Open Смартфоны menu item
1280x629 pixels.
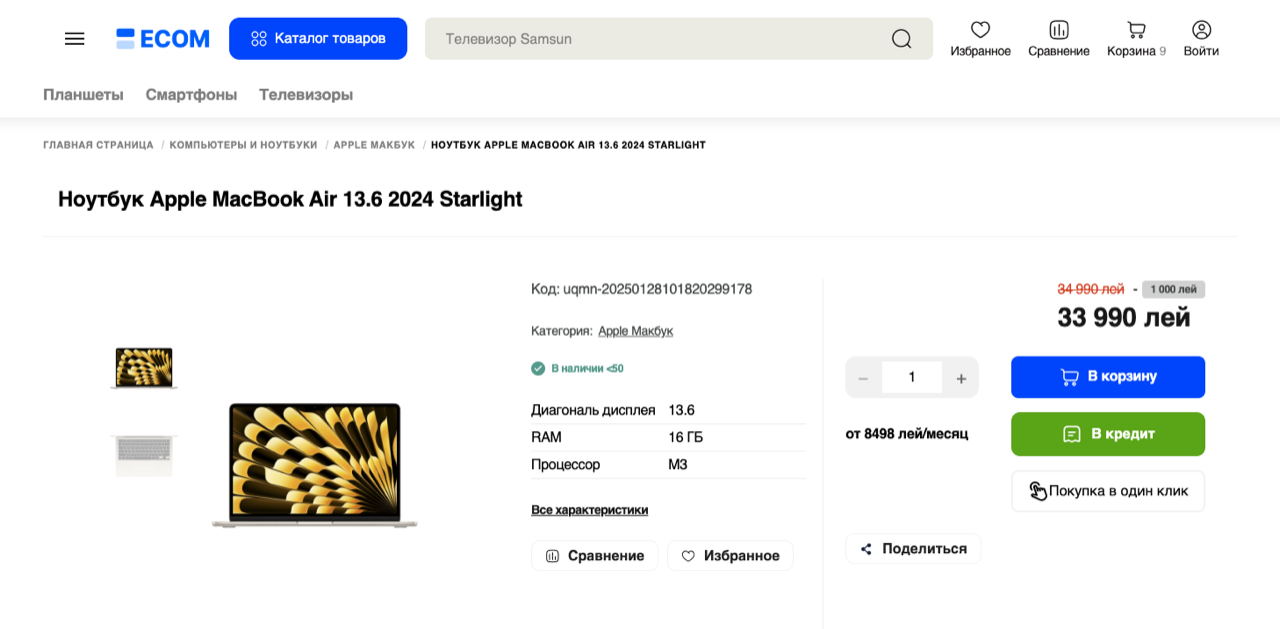pos(191,95)
